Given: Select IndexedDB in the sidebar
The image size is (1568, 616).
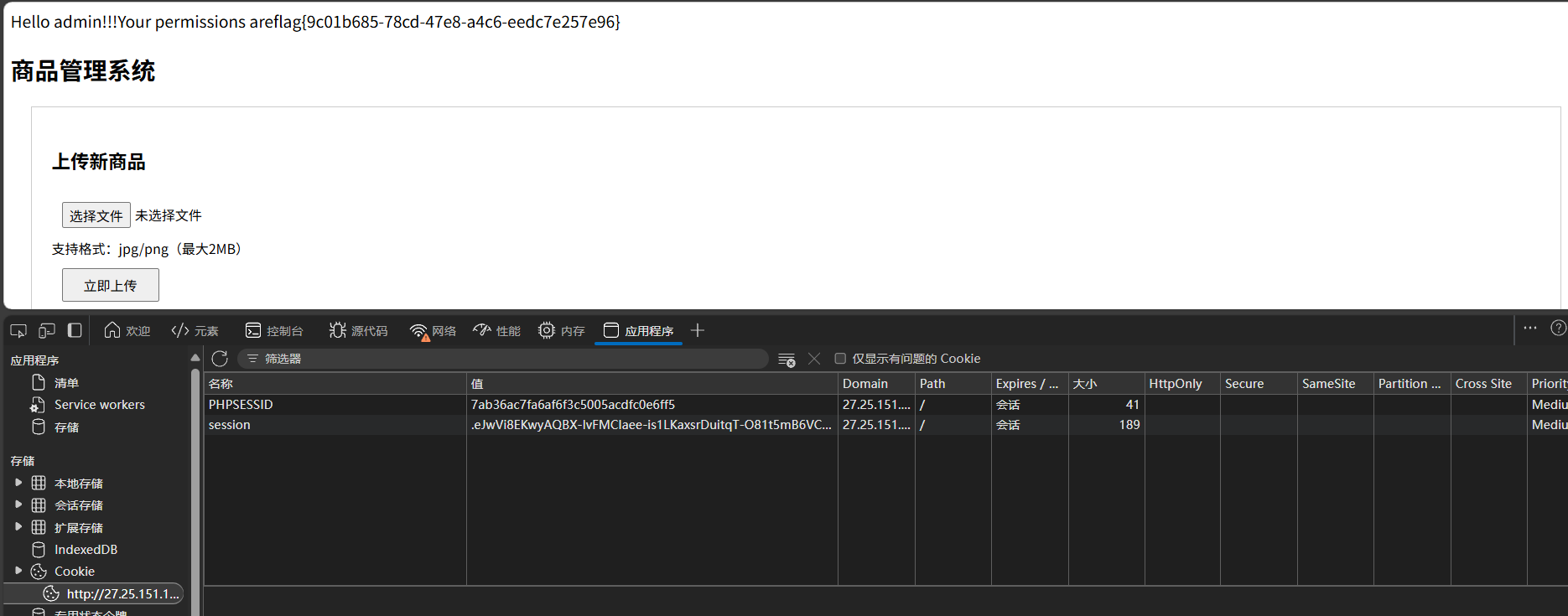Looking at the screenshot, I should tap(86, 549).
